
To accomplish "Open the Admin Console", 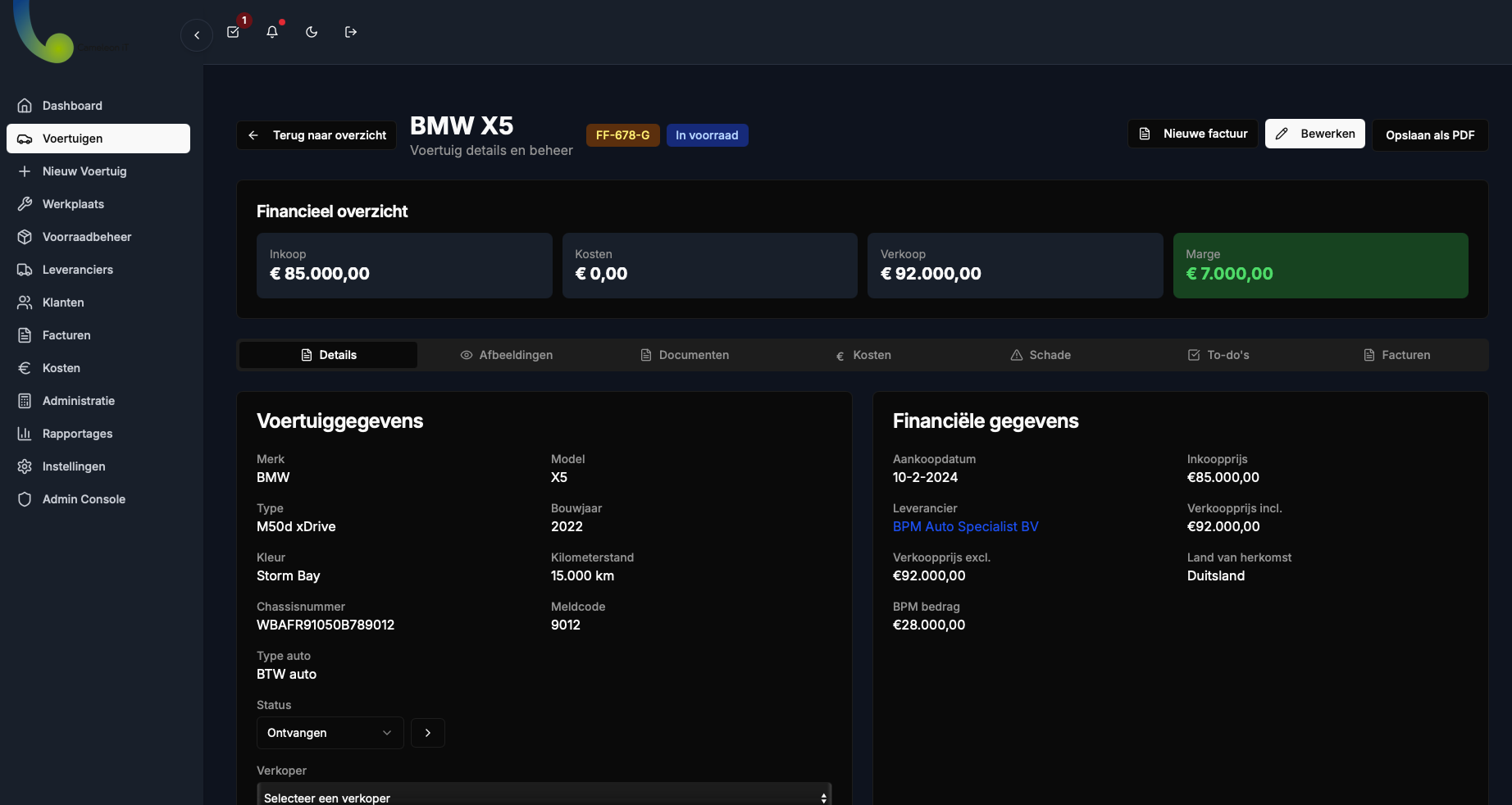I will [84, 499].
